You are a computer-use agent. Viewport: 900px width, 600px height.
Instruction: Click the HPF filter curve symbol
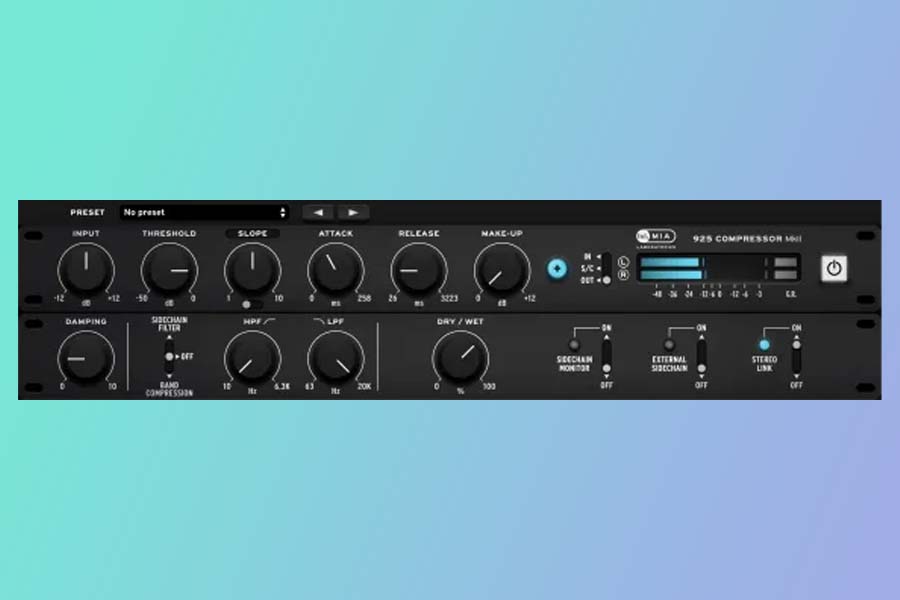(x=268, y=322)
